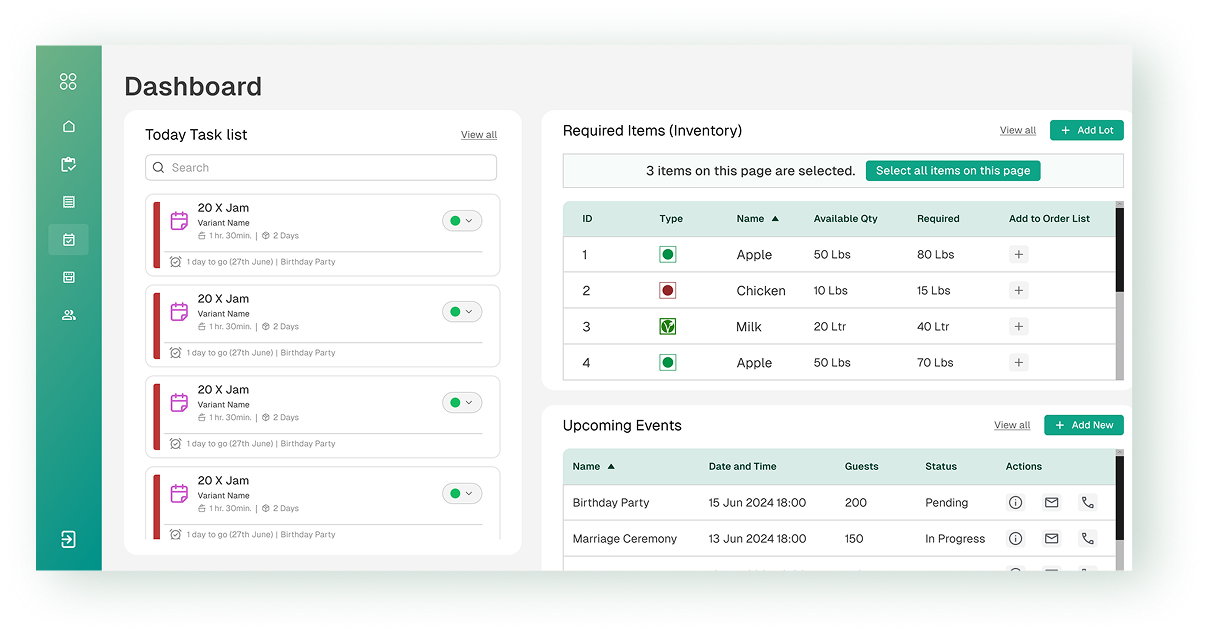The image size is (1206, 635).
Task: Email the Marriage Ceremony event contact
Action: point(1051,539)
